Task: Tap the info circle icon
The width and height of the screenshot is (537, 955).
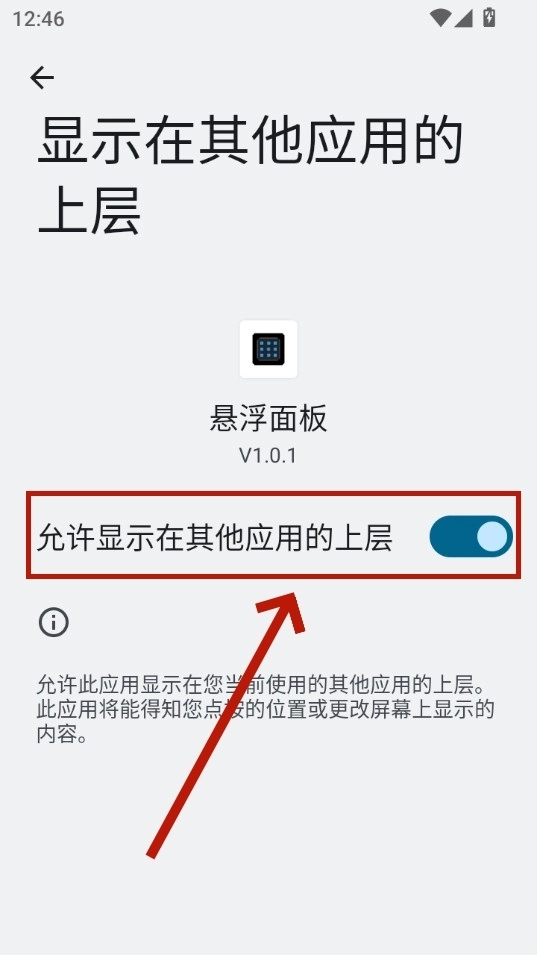Action: coord(54,622)
